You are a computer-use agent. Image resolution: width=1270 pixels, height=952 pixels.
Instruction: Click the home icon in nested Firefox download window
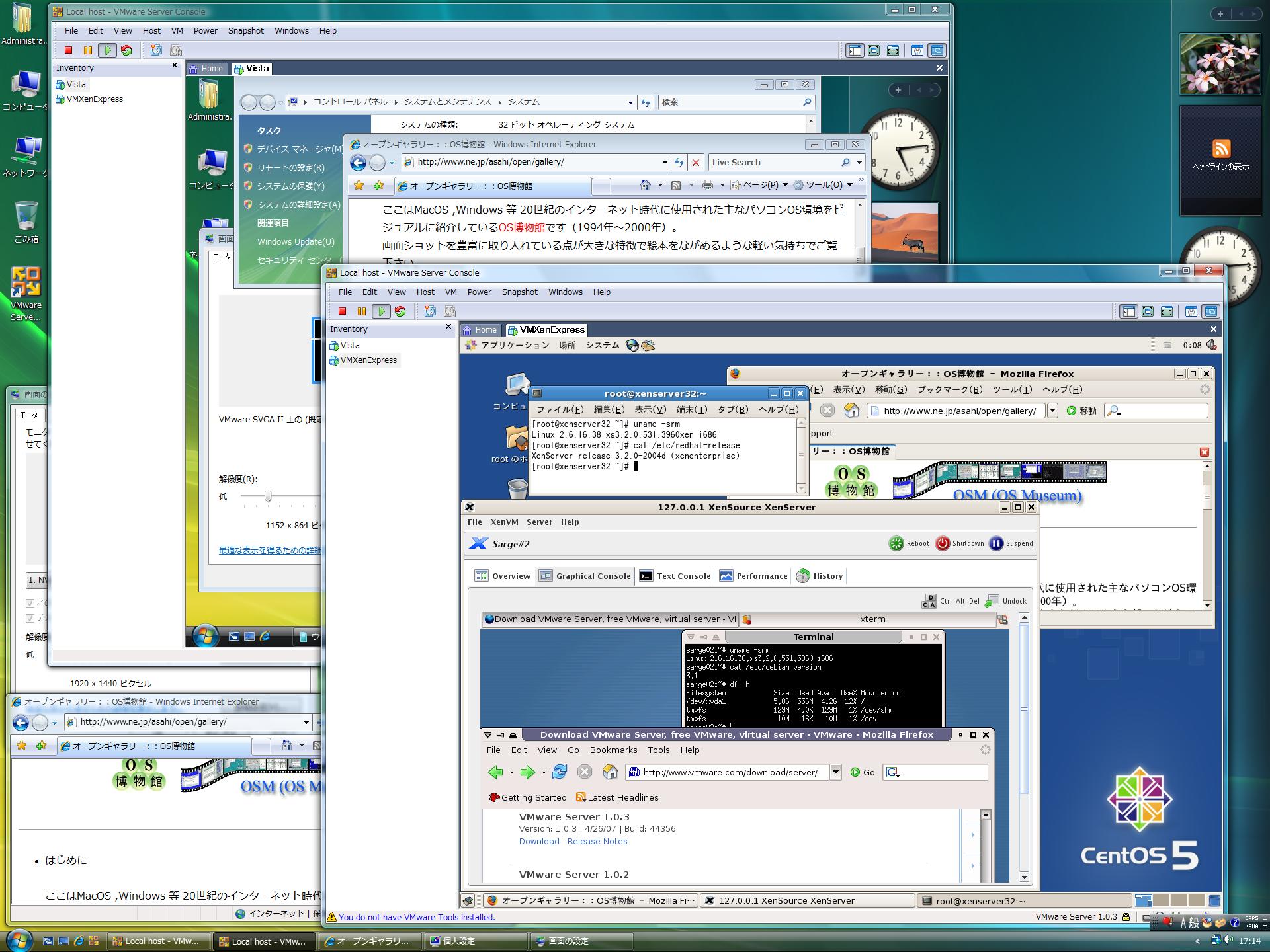coord(610,772)
